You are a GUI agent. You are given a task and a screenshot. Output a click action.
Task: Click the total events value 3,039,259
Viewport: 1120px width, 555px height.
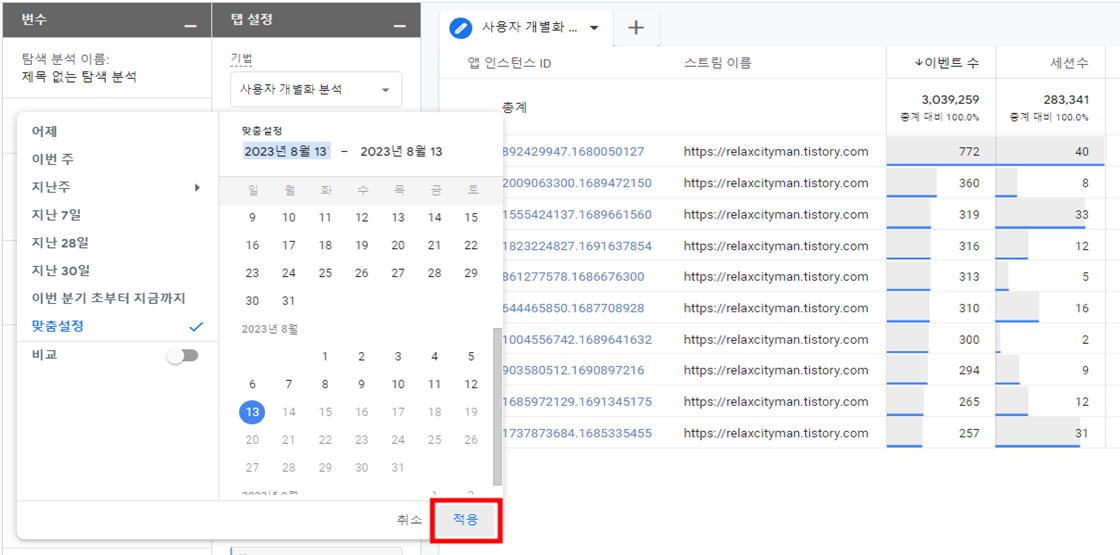(948, 99)
